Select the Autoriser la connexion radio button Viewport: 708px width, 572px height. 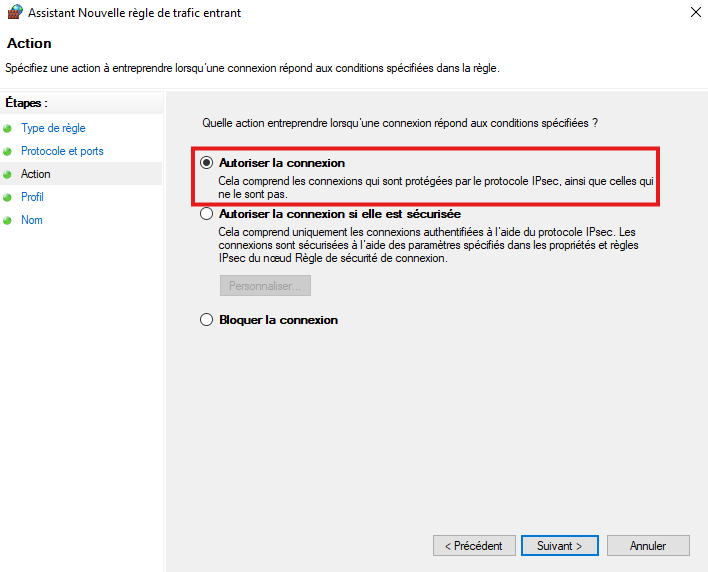(x=207, y=162)
